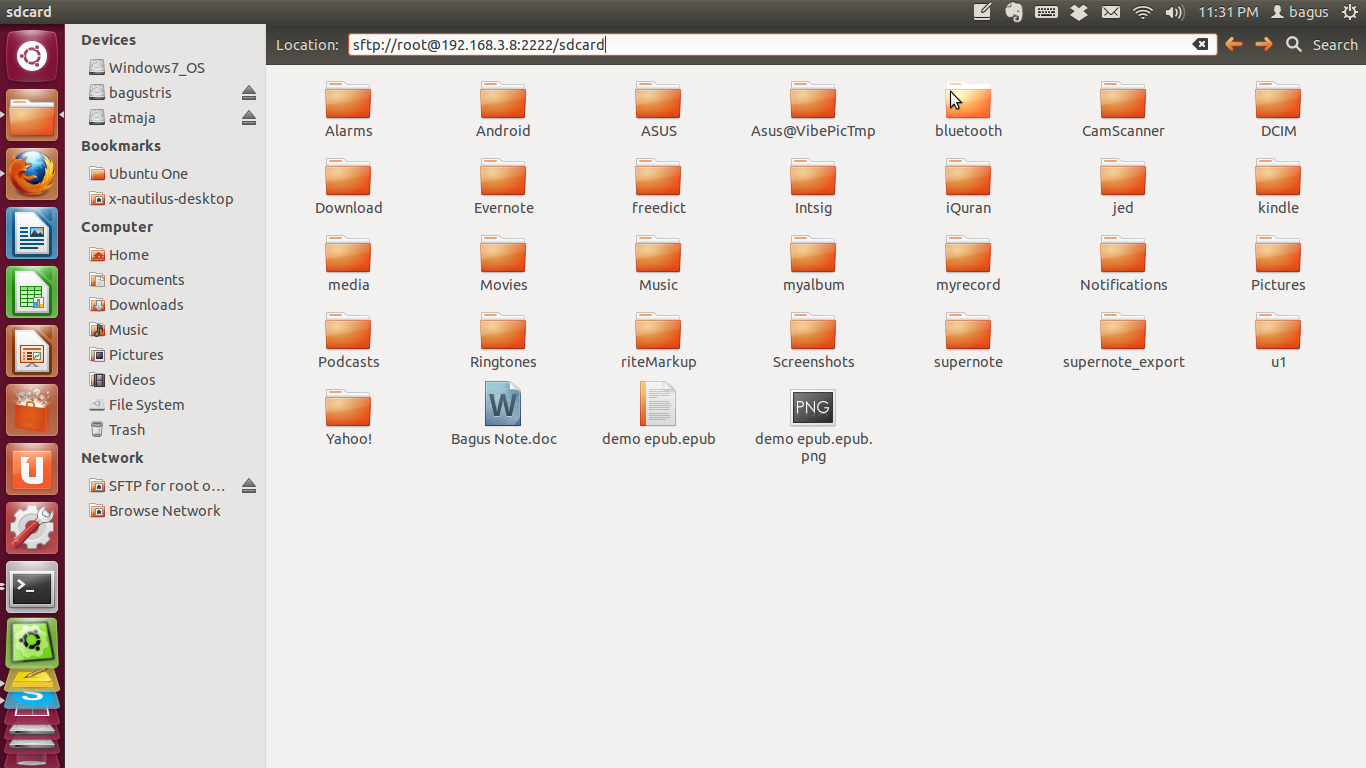This screenshot has width=1366, height=768.
Task: Open the bagus user menu
Action: tap(1300, 12)
